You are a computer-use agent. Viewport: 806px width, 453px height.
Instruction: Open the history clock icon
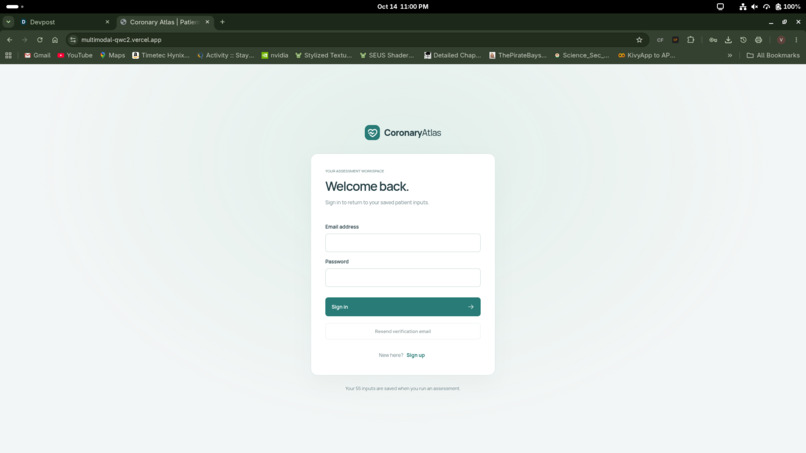click(x=743, y=40)
